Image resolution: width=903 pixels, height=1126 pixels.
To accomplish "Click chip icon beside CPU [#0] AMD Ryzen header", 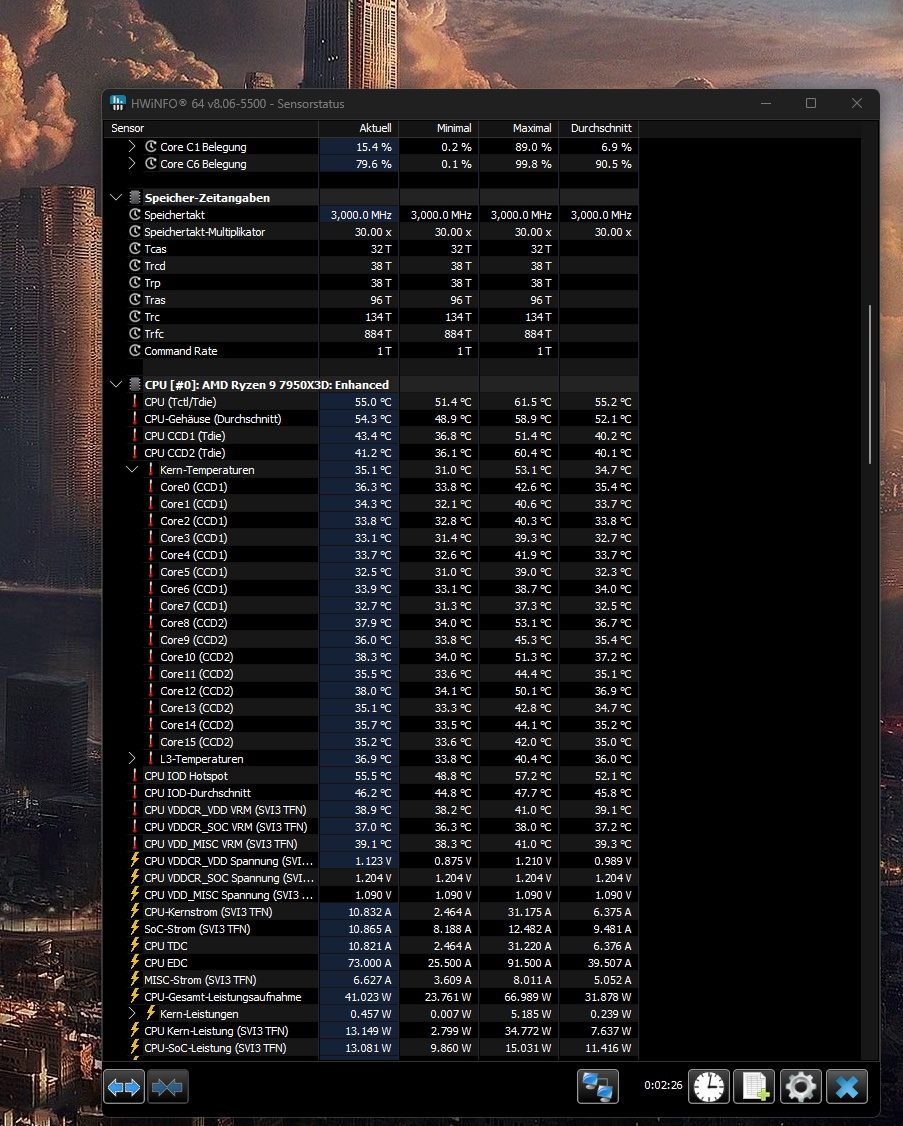I will pyautogui.click(x=134, y=385).
